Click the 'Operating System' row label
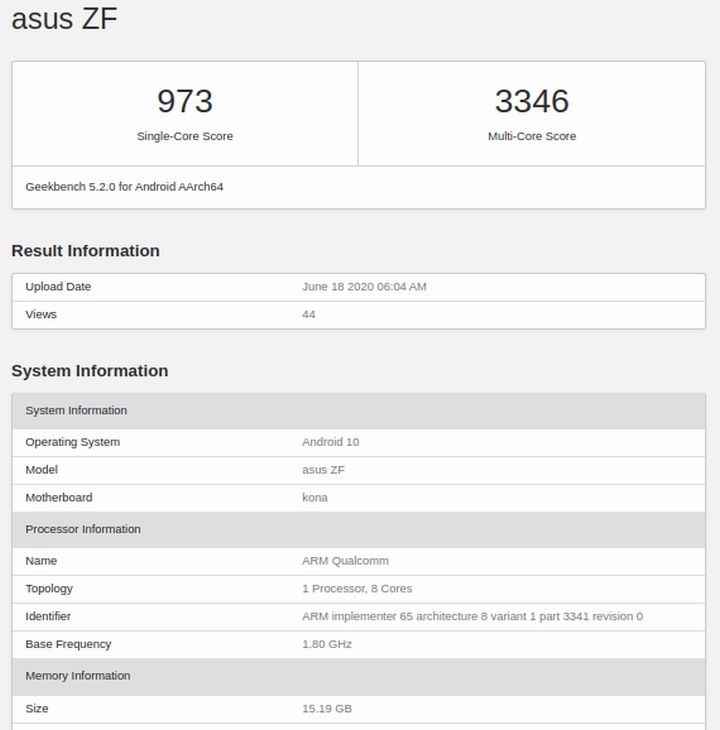Viewport: 720px width, 730px height. click(x=73, y=442)
